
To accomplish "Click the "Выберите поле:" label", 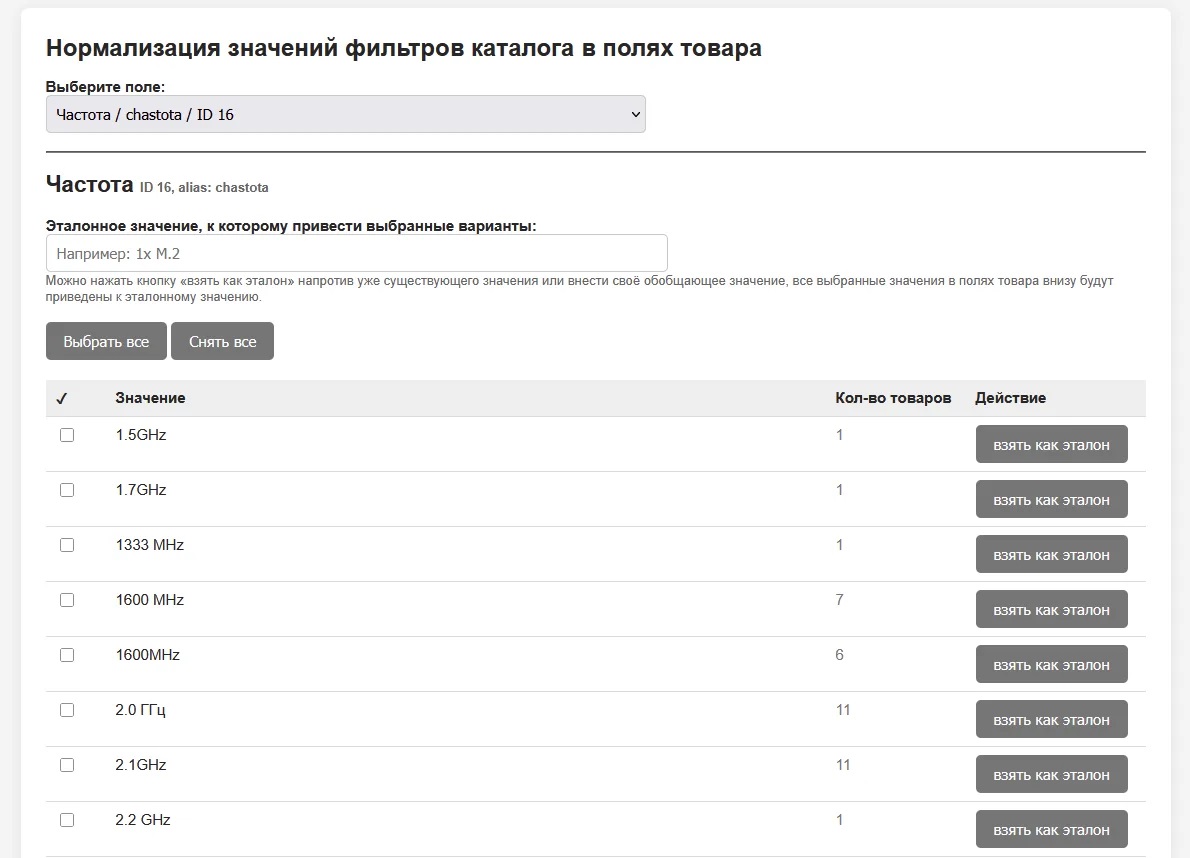I will [105, 86].
